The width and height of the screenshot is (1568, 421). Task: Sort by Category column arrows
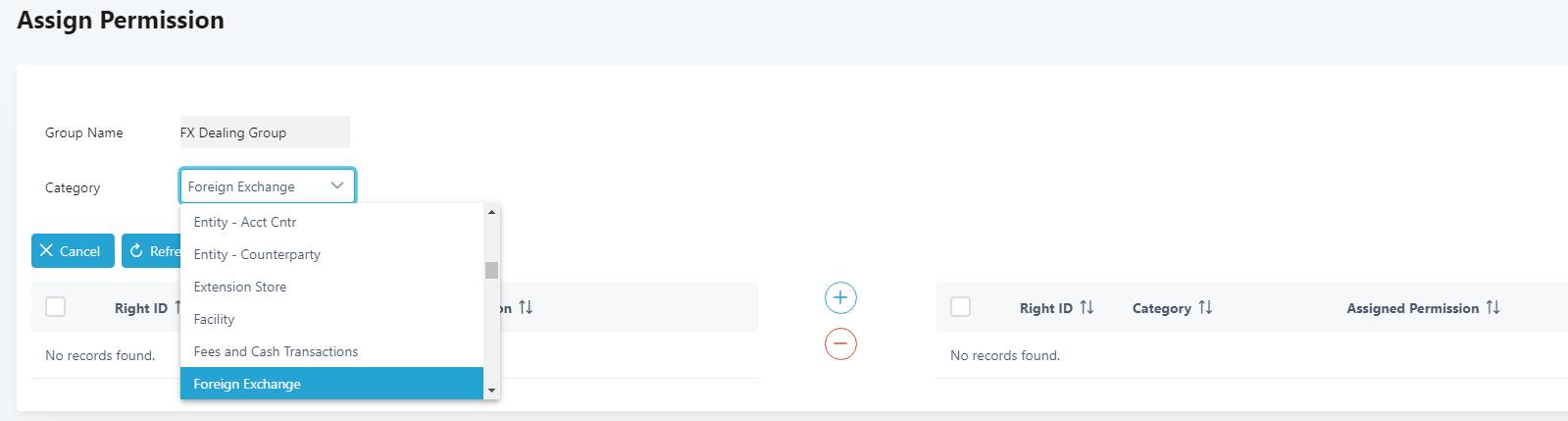point(1205,307)
